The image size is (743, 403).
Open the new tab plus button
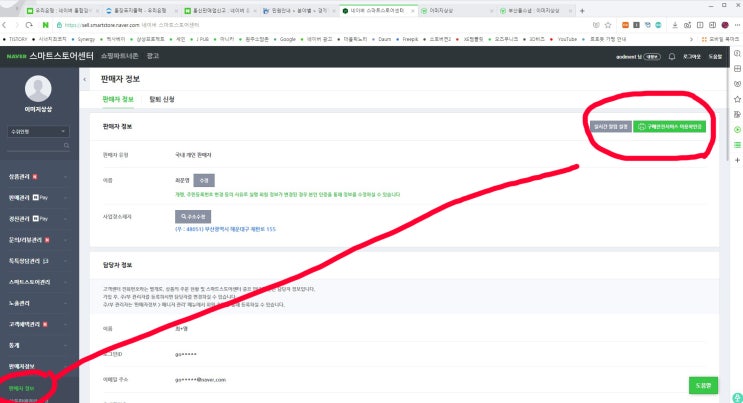[x=582, y=10]
